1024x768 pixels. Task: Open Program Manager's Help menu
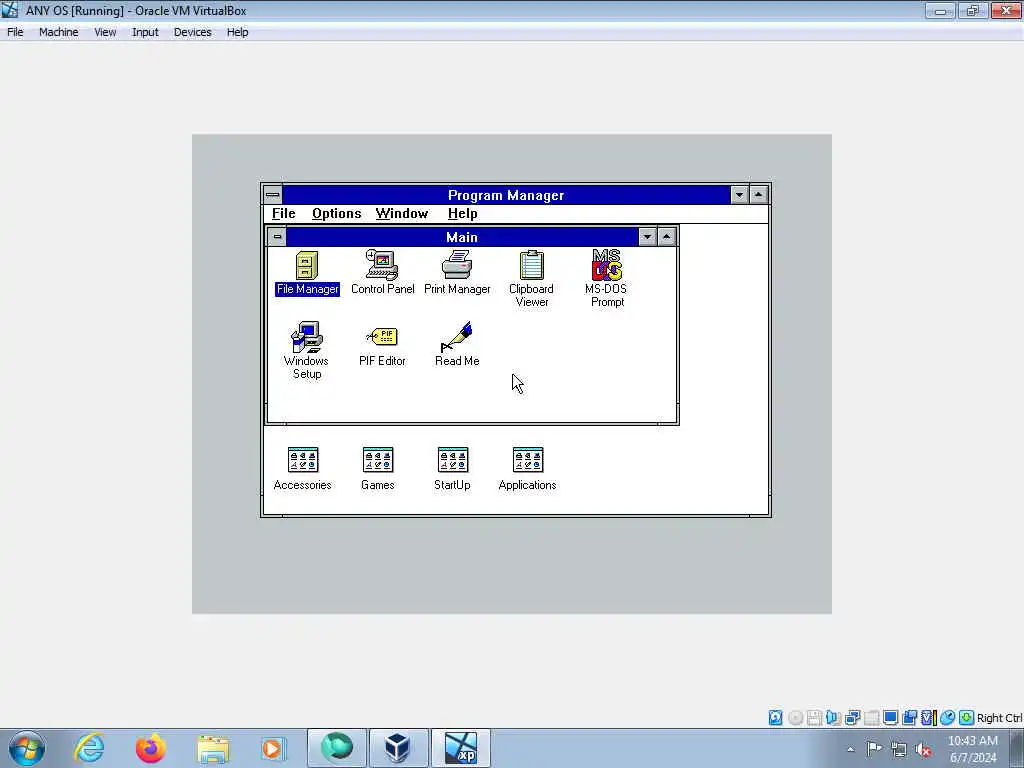pyautogui.click(x=462, y=214)
